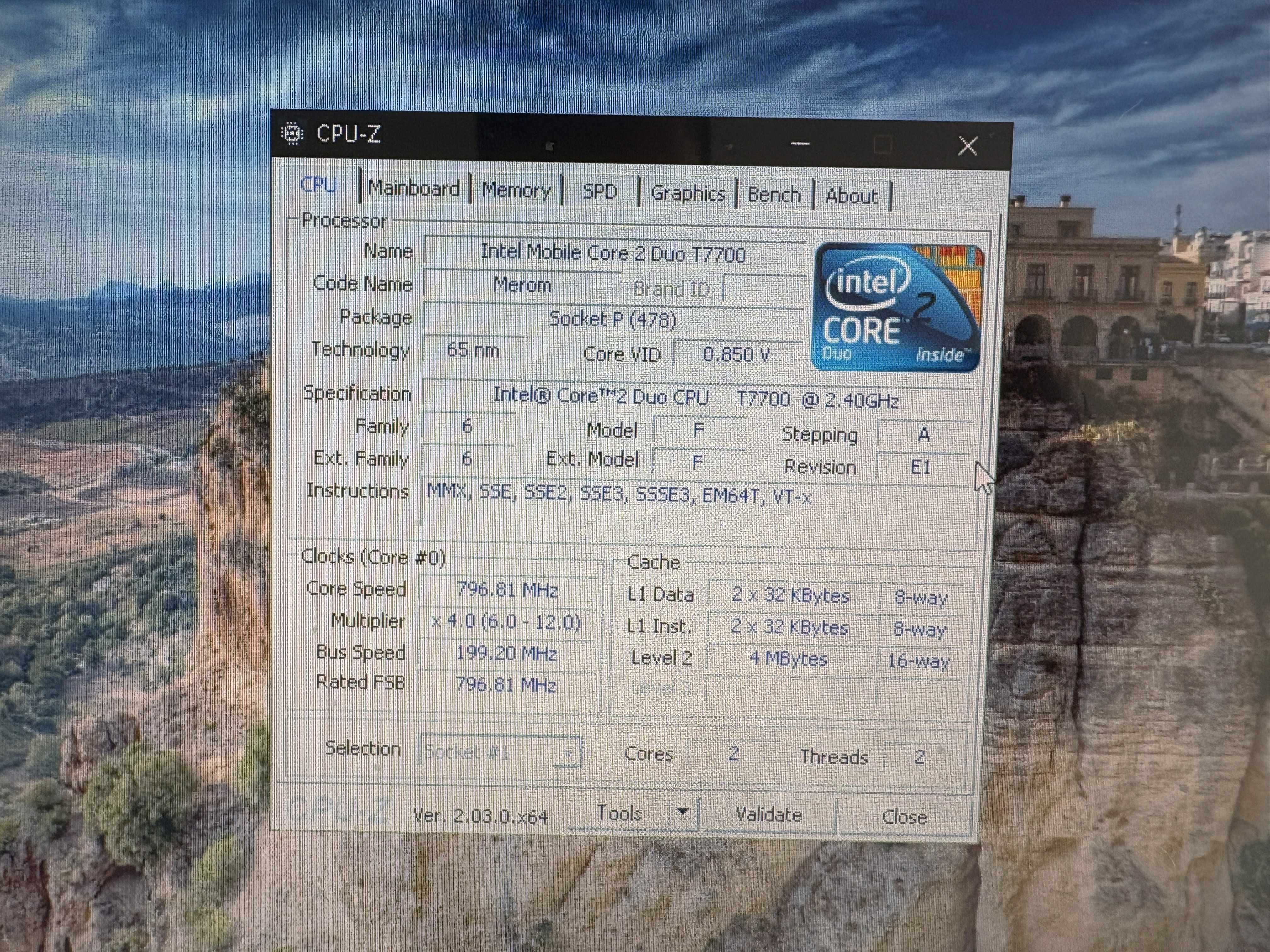Image resolution: width=1270 pixels, height=952 pixels.
Task: Click the Core Speed value 796.81 MHz
Action: point(507,590)
